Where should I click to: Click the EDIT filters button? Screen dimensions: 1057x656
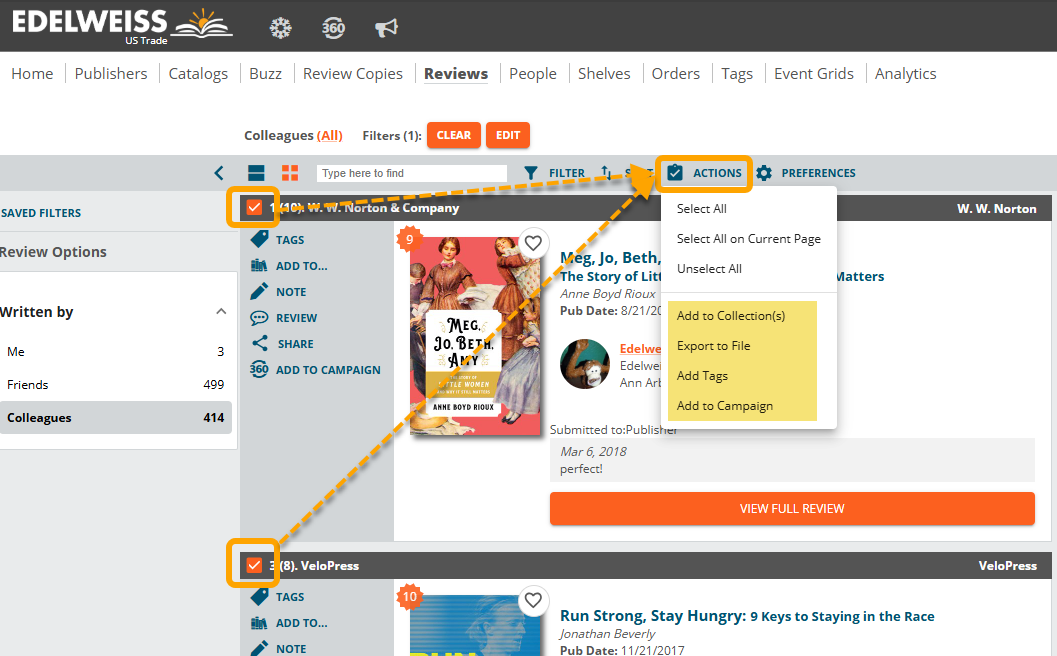pos(508,135)
